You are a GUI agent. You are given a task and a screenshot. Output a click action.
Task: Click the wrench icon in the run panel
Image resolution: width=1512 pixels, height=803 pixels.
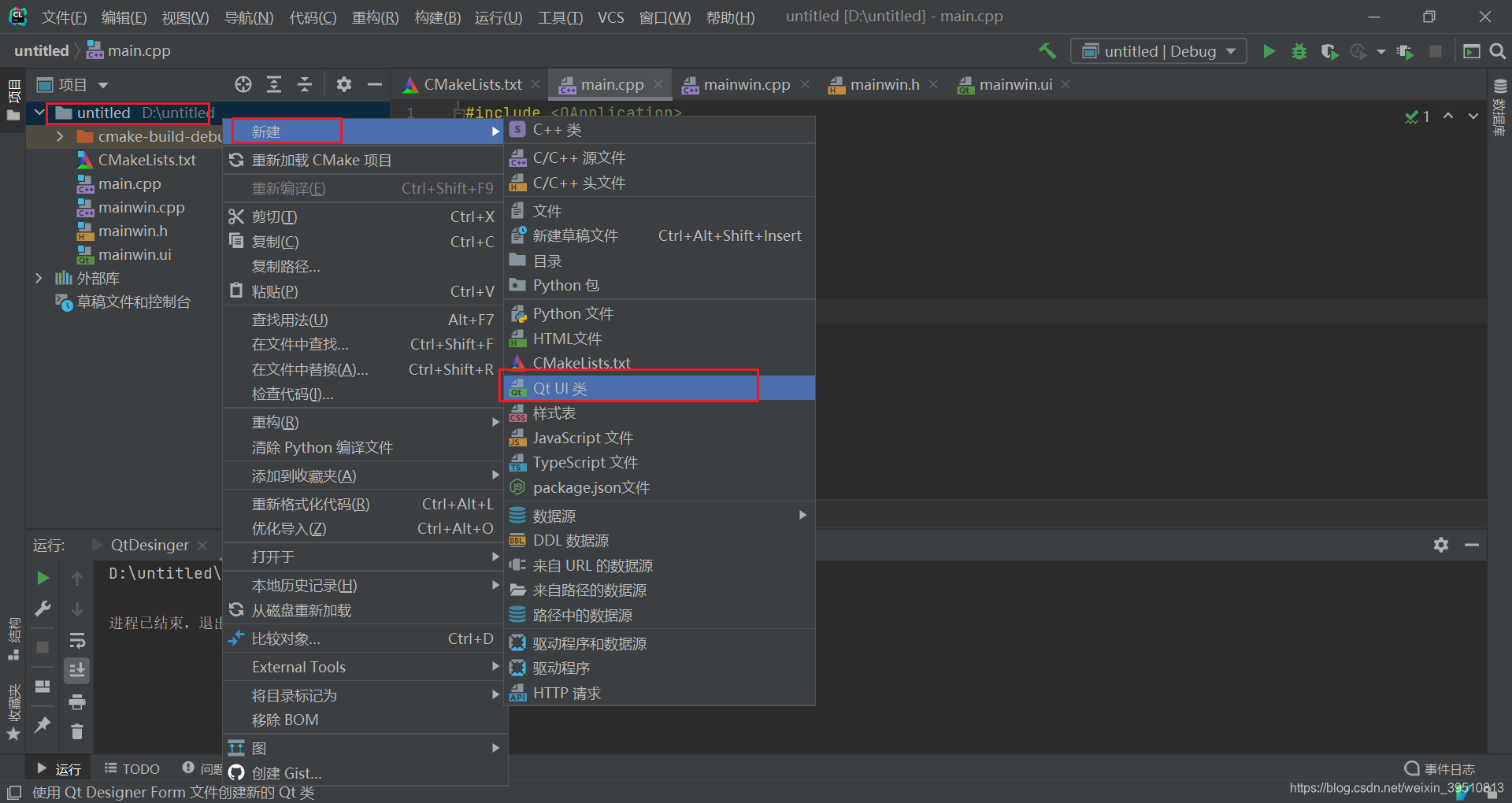[x=43, y=609]
